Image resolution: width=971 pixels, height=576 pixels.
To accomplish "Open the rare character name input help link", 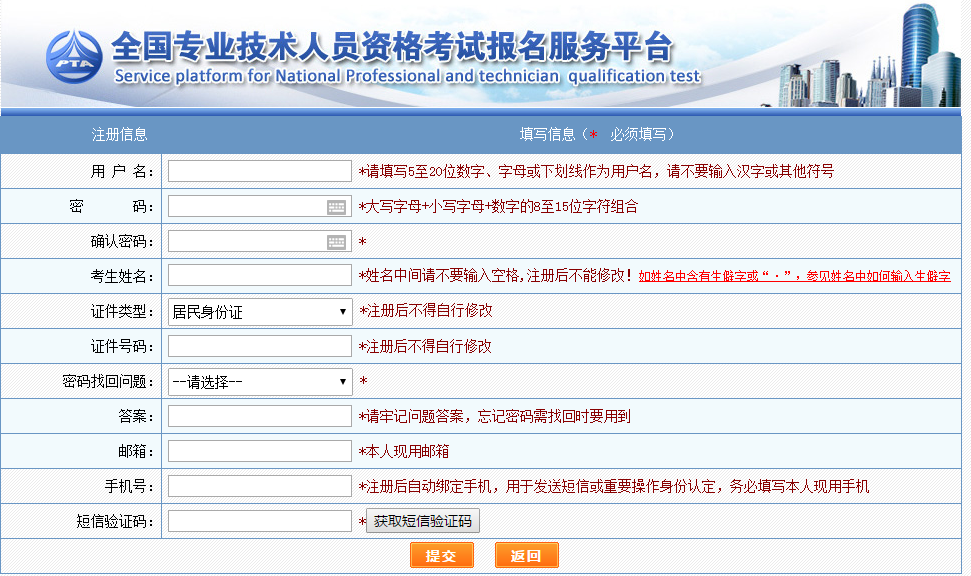I will tap(794, 276).
